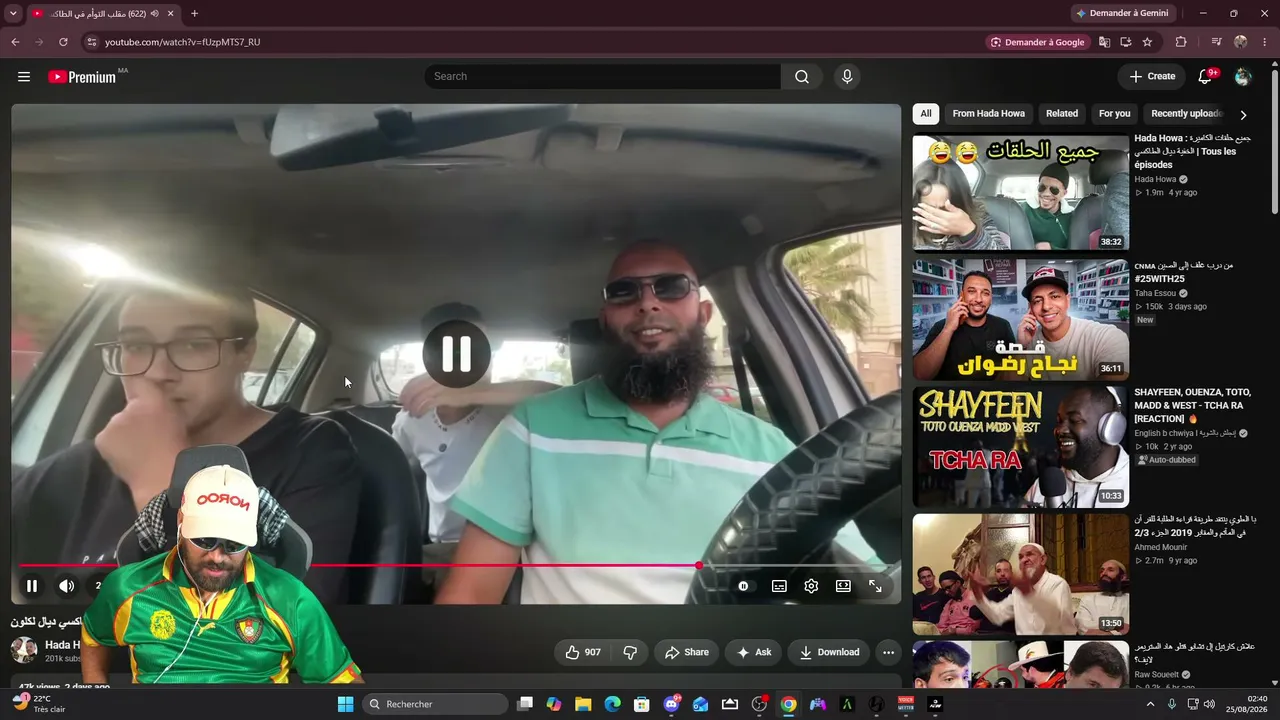Image resolution: width=1280 pixels, height=720 pixels.
Task: Install app icon in address bar
Action: (x=1126, y=42)
